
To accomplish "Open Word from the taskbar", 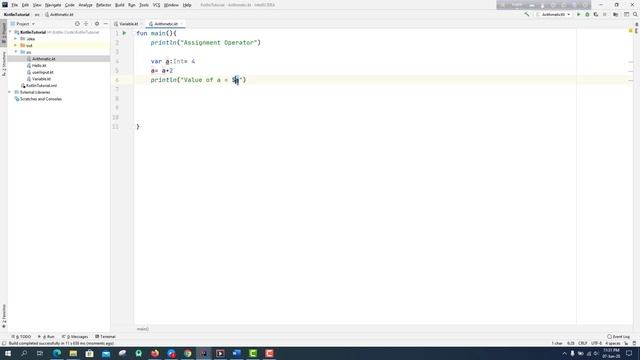I will pos(236,353).
